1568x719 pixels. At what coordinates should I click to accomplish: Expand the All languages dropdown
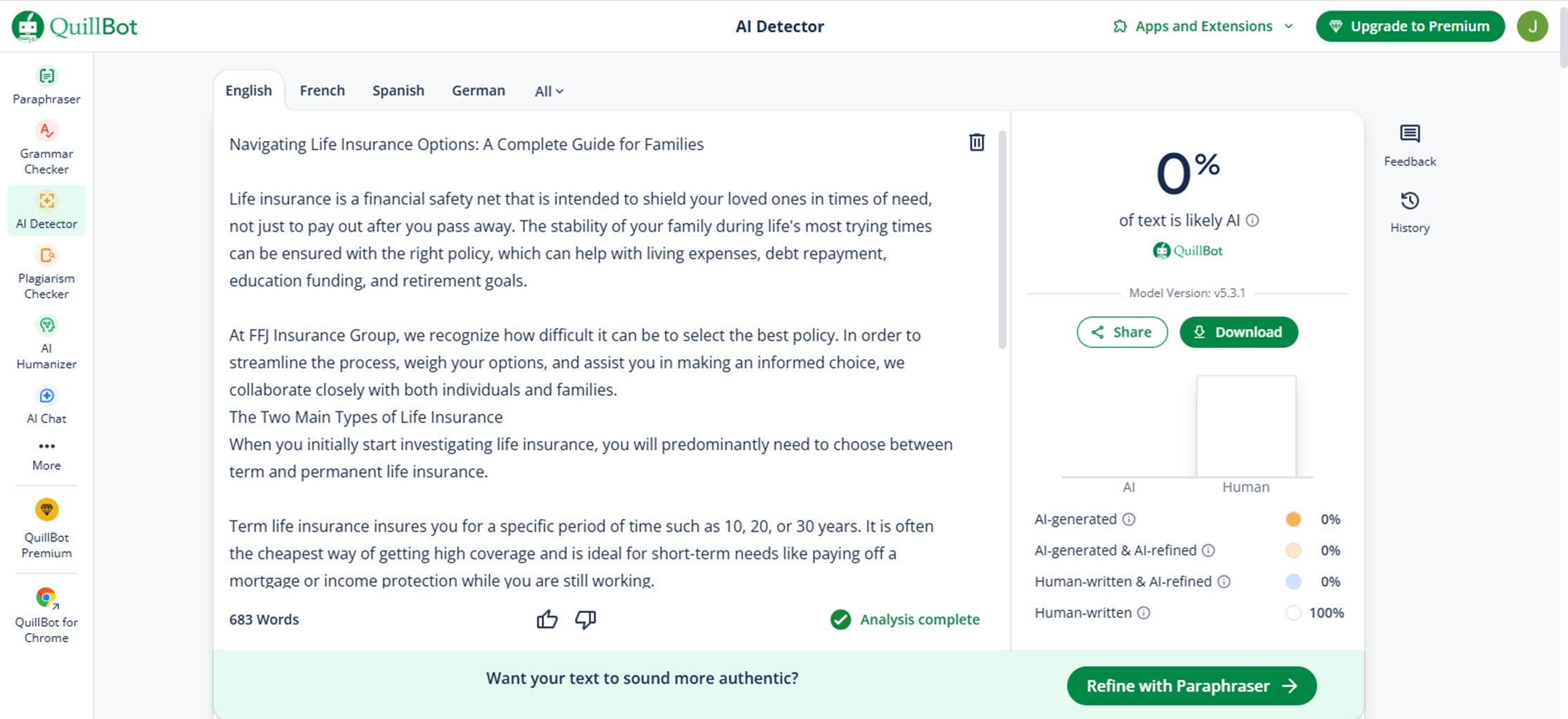point(549,91)
